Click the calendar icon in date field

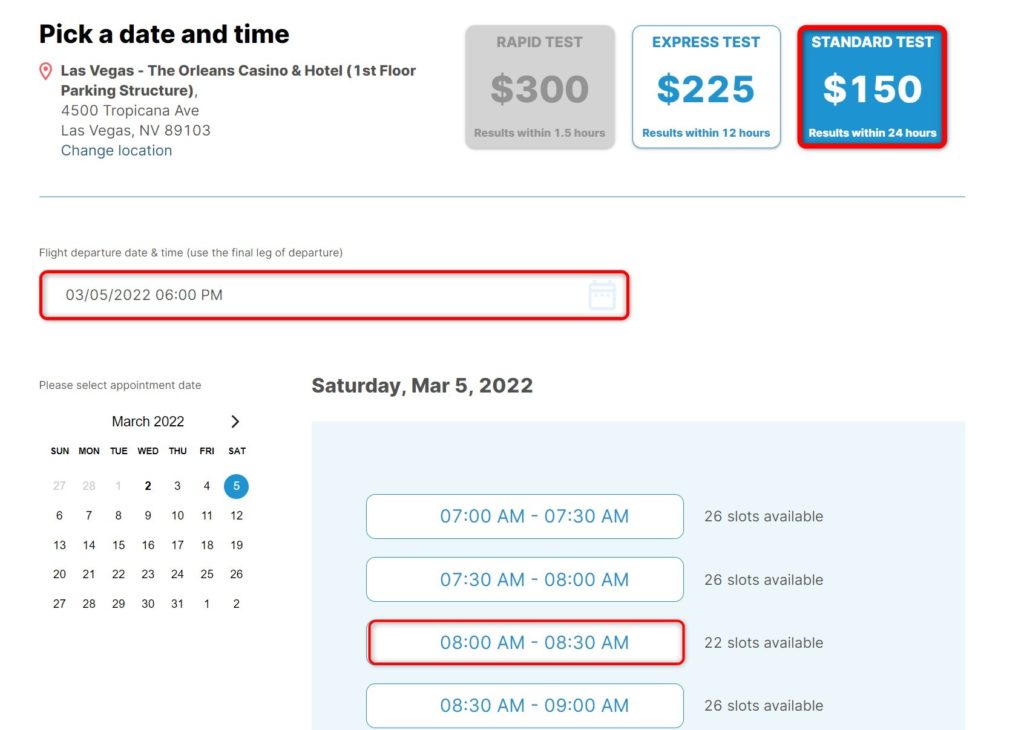[602, 295]
